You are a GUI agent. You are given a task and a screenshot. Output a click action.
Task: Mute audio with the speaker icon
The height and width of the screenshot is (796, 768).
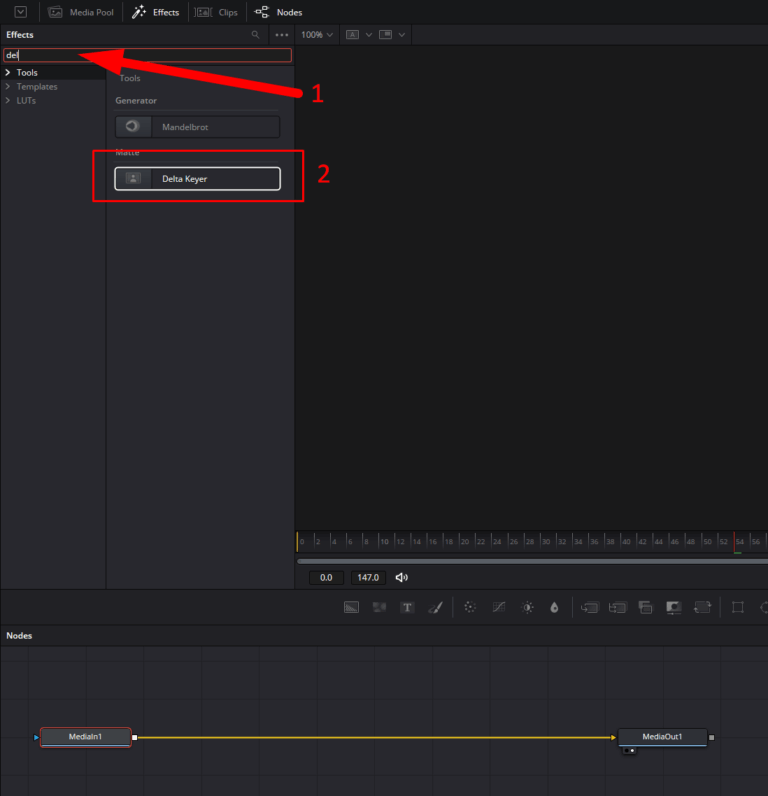tap(402, 577)
